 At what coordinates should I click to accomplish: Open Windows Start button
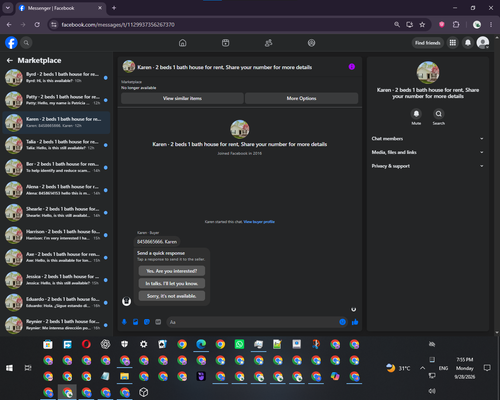[x=9, y=368]
